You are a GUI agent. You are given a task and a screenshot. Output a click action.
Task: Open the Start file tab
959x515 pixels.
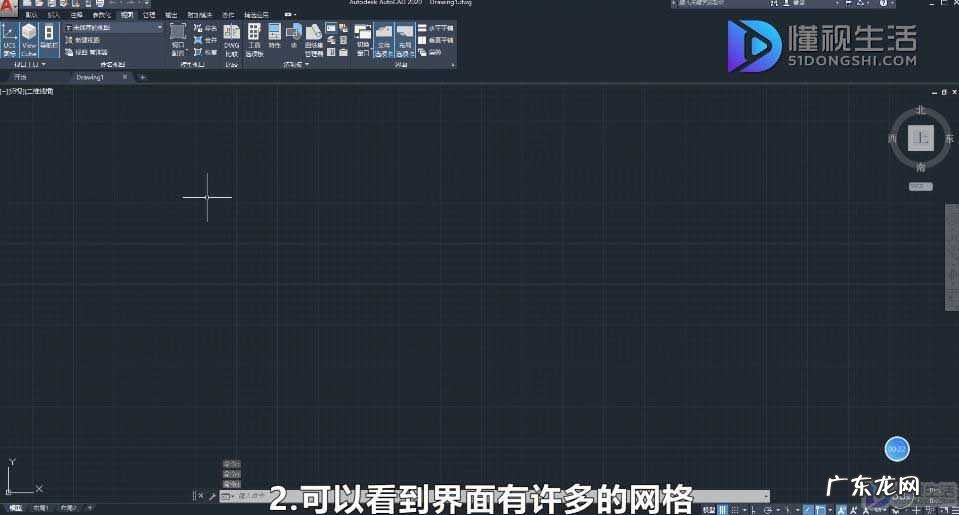pyautogui.click(x=20, y=77)
